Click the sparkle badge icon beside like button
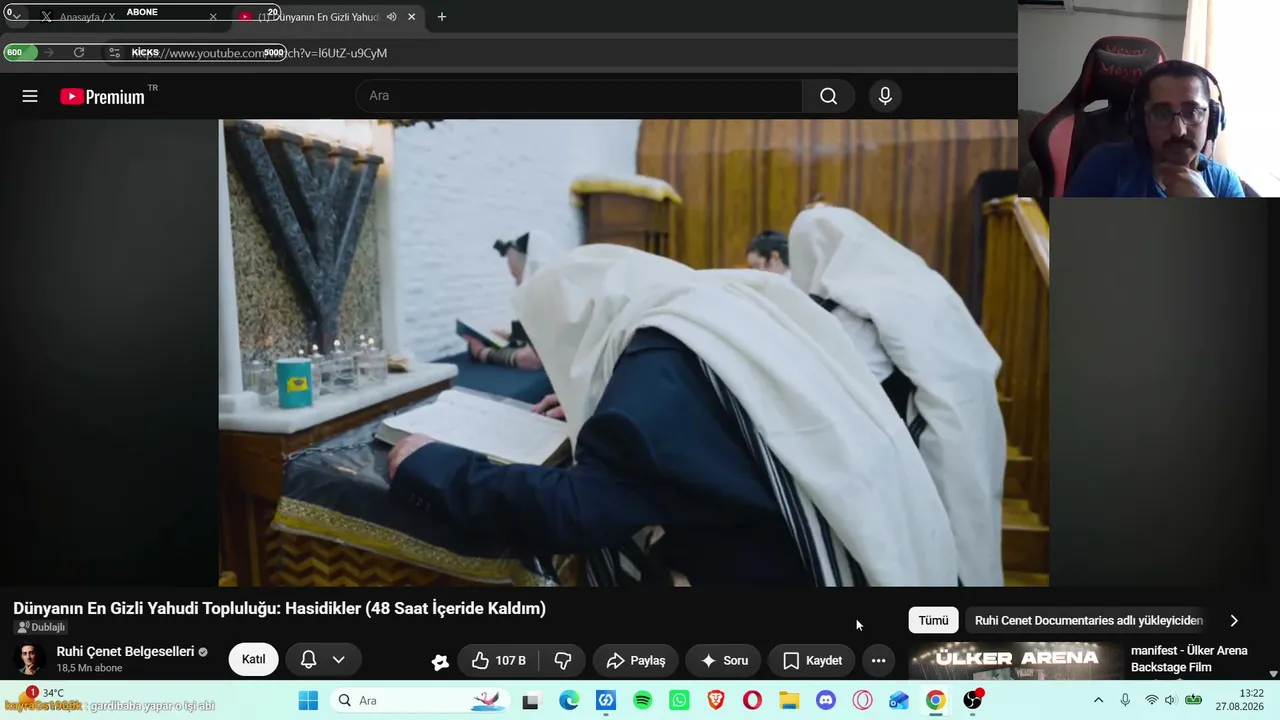Screen dimensions: 1280x720 click(440, 661)
